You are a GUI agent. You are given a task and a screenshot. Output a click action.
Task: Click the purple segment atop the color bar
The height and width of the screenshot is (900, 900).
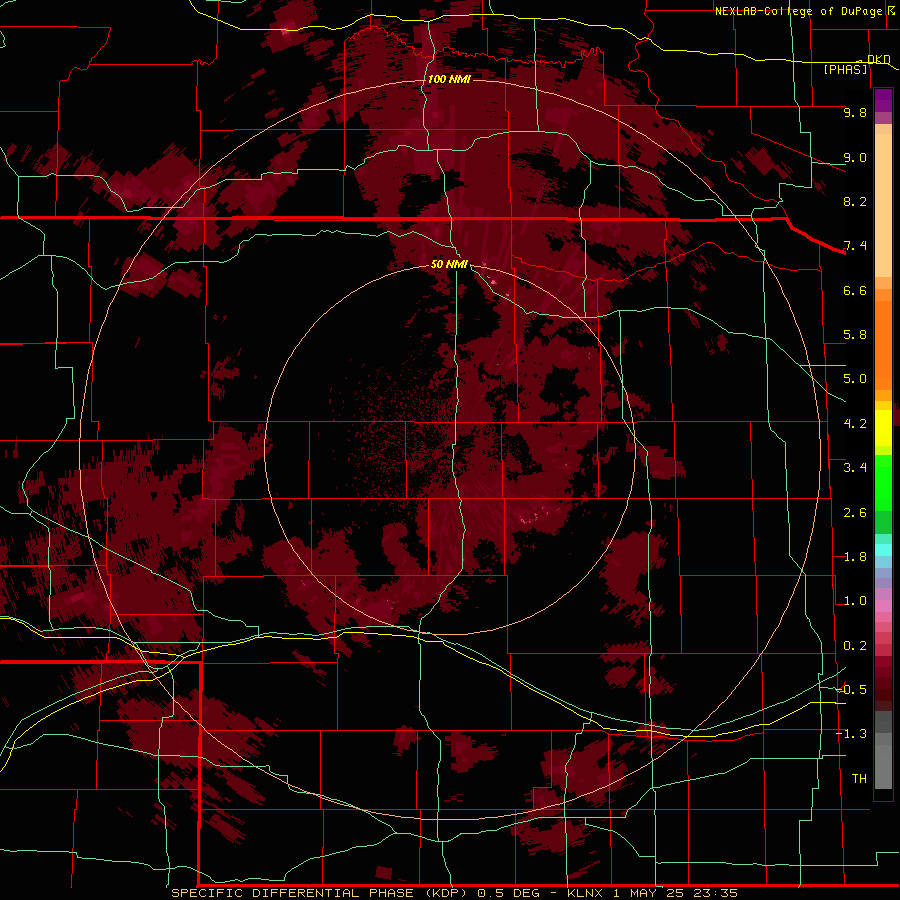(883, 100)
